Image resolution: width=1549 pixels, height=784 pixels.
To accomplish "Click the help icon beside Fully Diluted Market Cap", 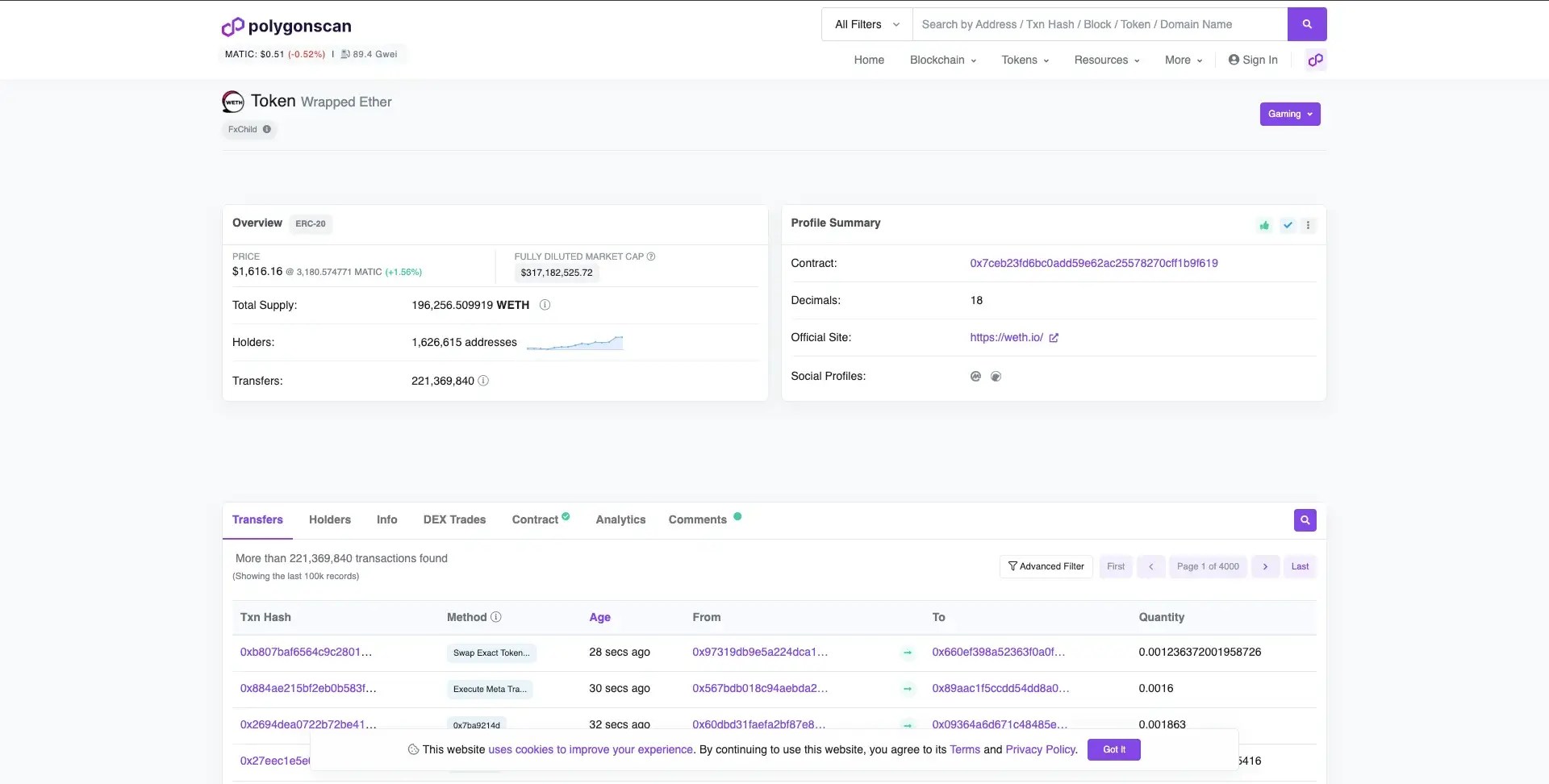I will pos(651,256).
